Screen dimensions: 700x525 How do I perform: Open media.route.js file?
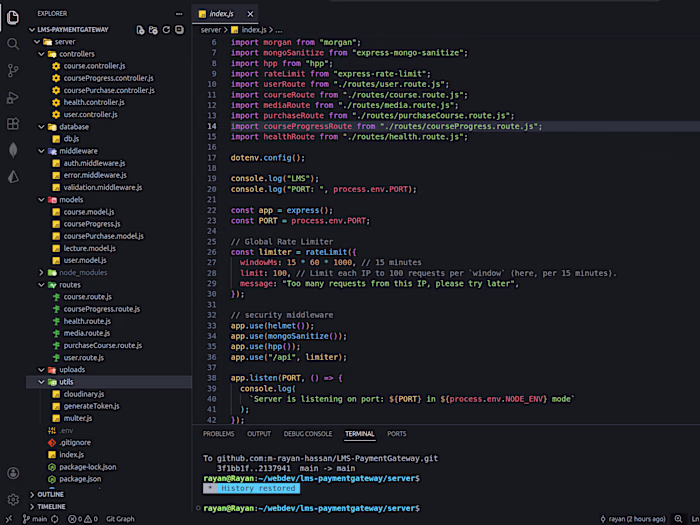[87, 333]
